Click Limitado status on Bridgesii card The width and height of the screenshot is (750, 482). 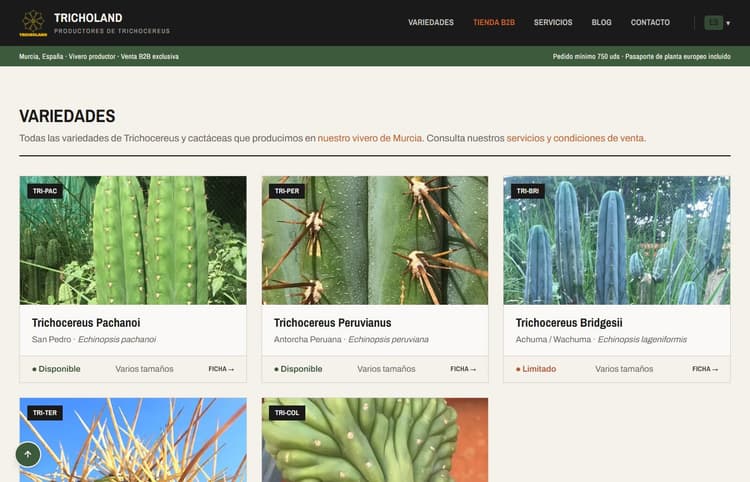click(x=536, y=369)
